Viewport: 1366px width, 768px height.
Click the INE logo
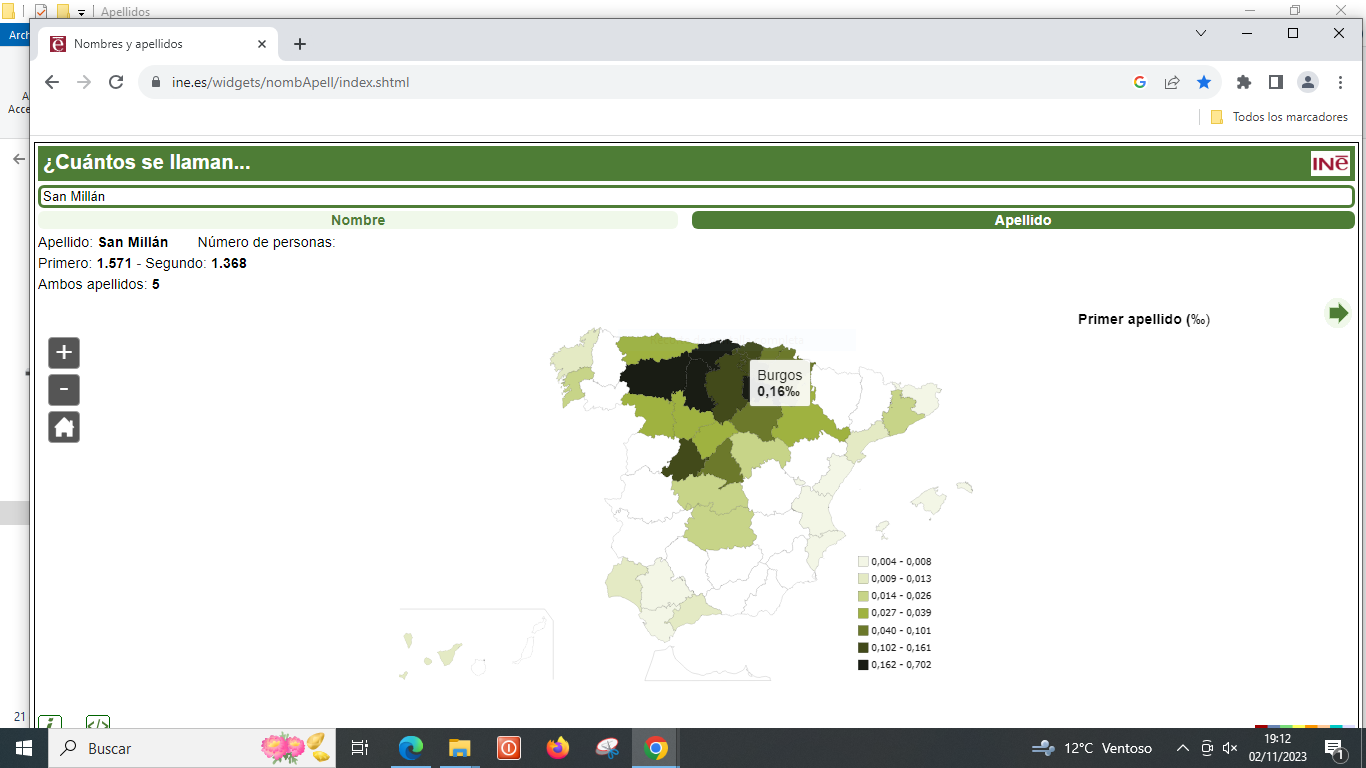(x=1330, y=164)
